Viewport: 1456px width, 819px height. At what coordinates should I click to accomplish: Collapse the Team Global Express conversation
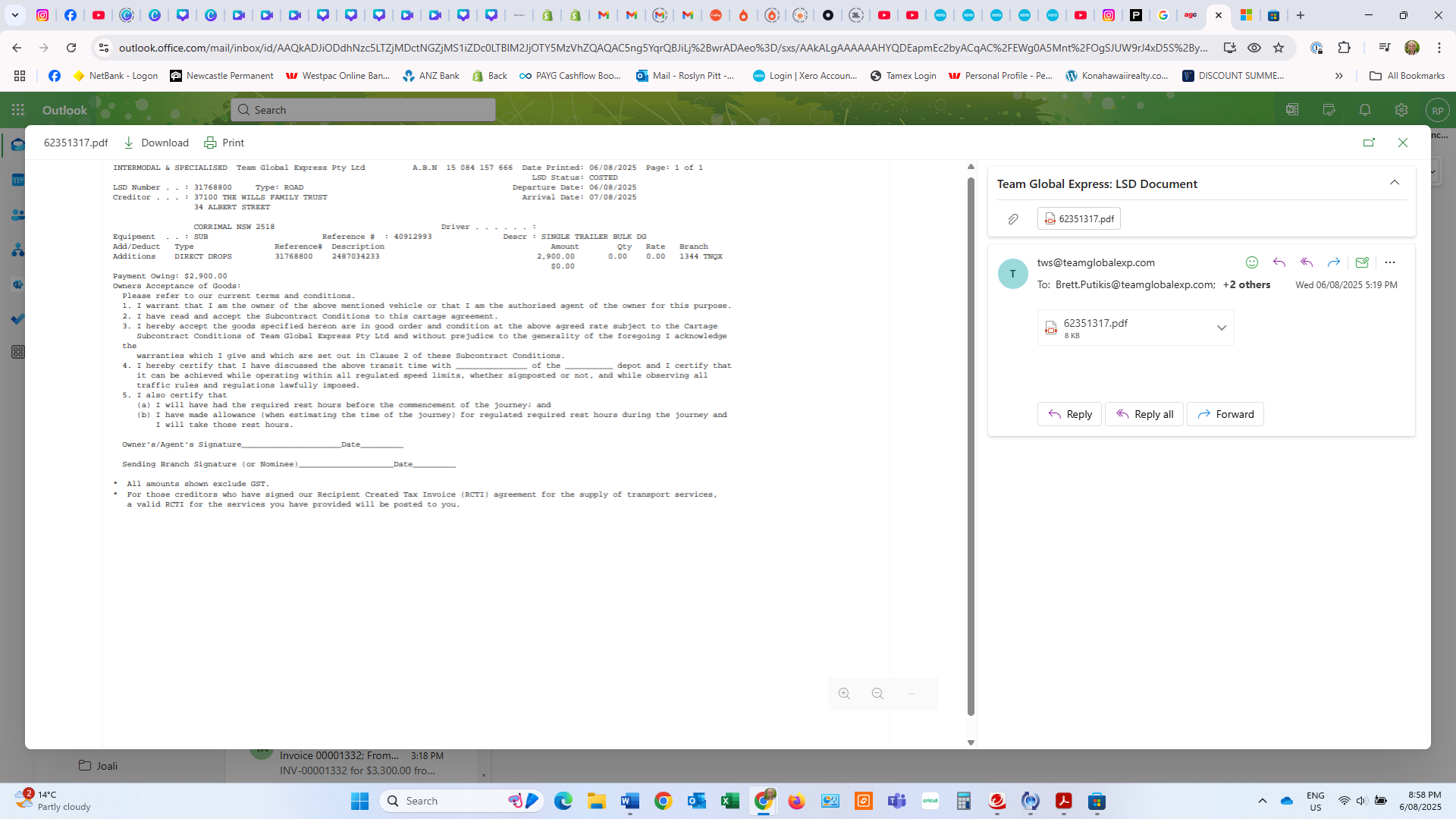(1394, 183)
